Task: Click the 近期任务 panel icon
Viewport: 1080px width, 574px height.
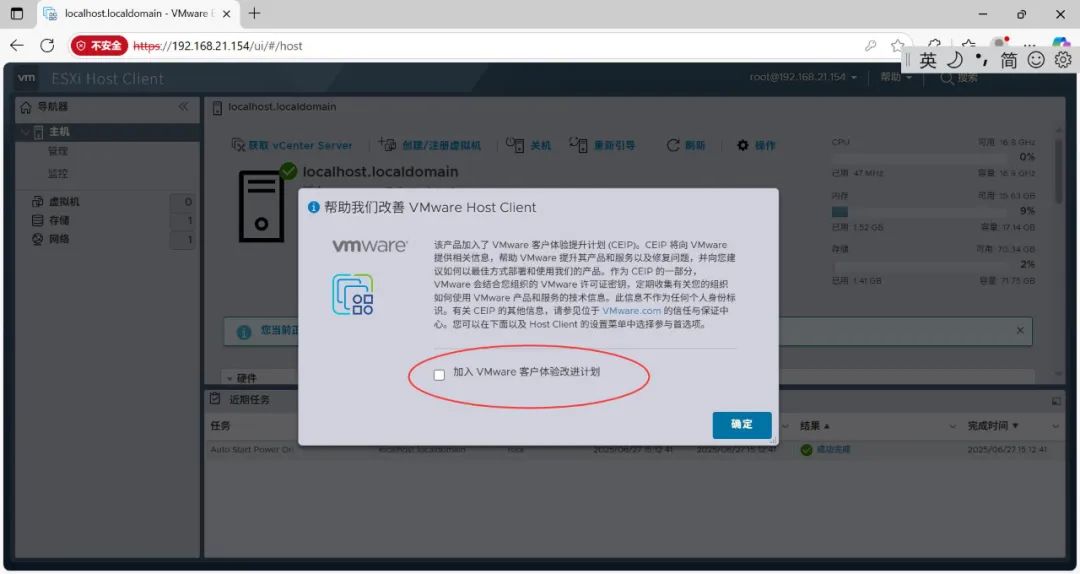Action: pyautogui.click(x=216, y=399)
